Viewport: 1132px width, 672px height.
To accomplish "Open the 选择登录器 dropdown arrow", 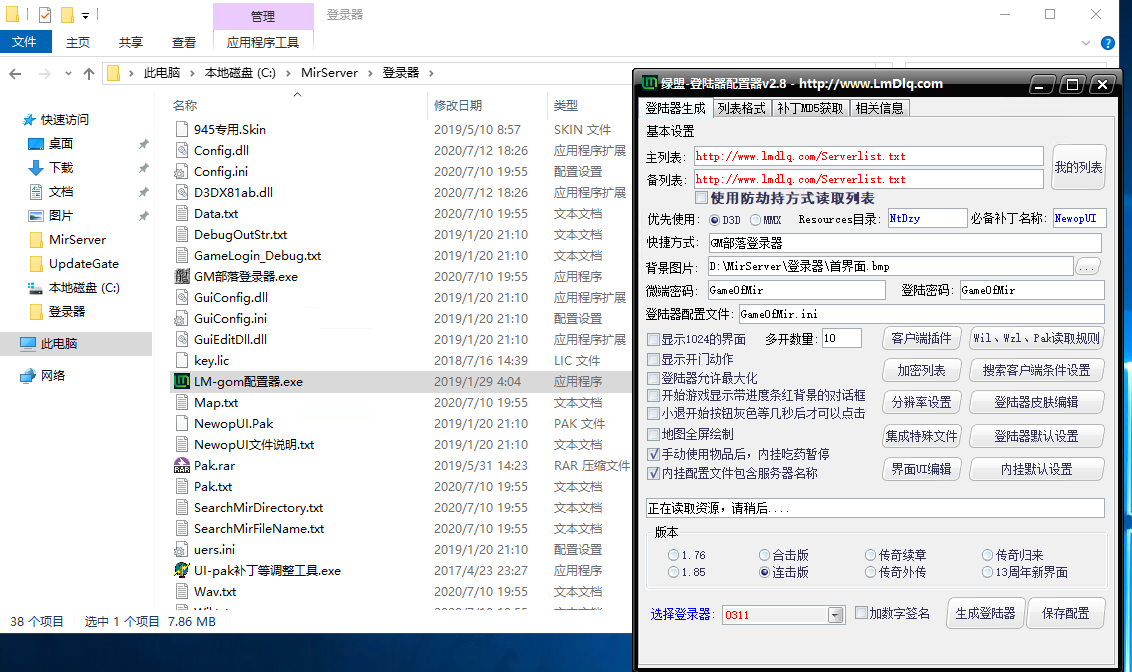I will tap(835, 615).
